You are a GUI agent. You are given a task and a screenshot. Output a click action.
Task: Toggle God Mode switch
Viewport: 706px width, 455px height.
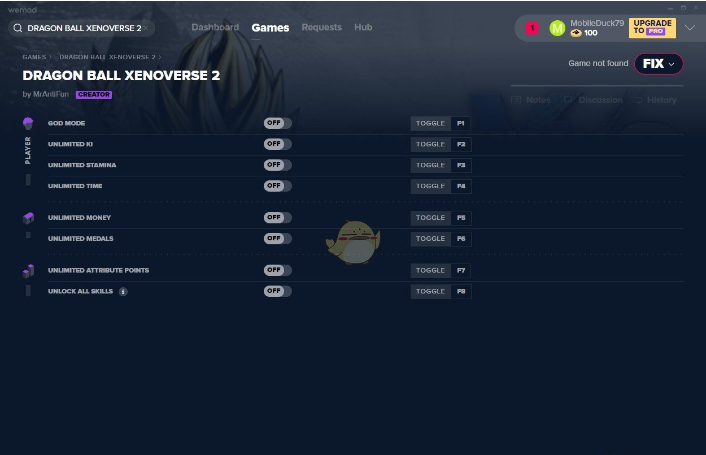coord(277,123)
